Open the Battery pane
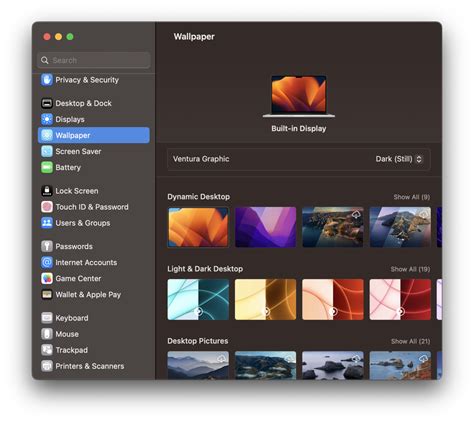 [x=94, y=167]
